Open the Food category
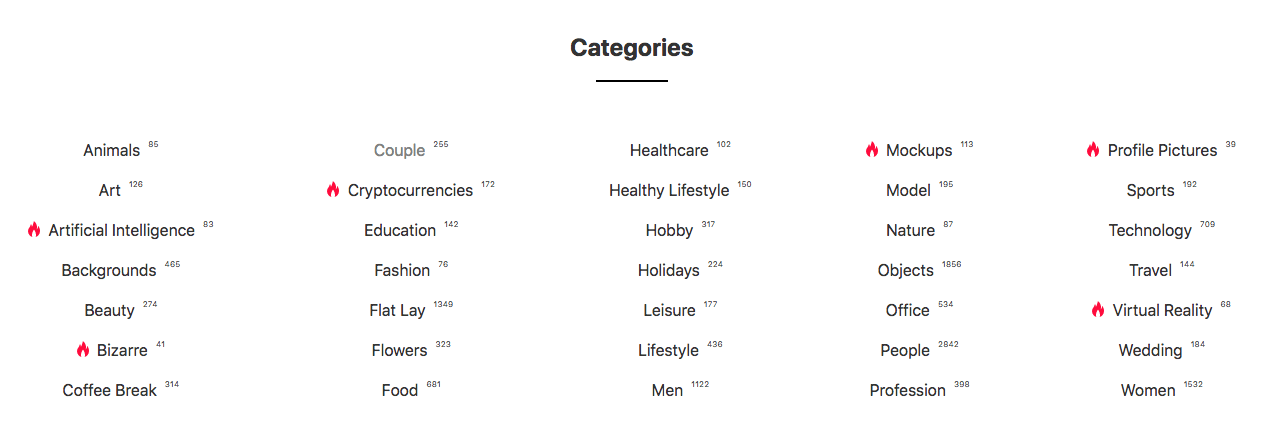This screenshot has width=1270, height=440. click(x=399, y=391)
